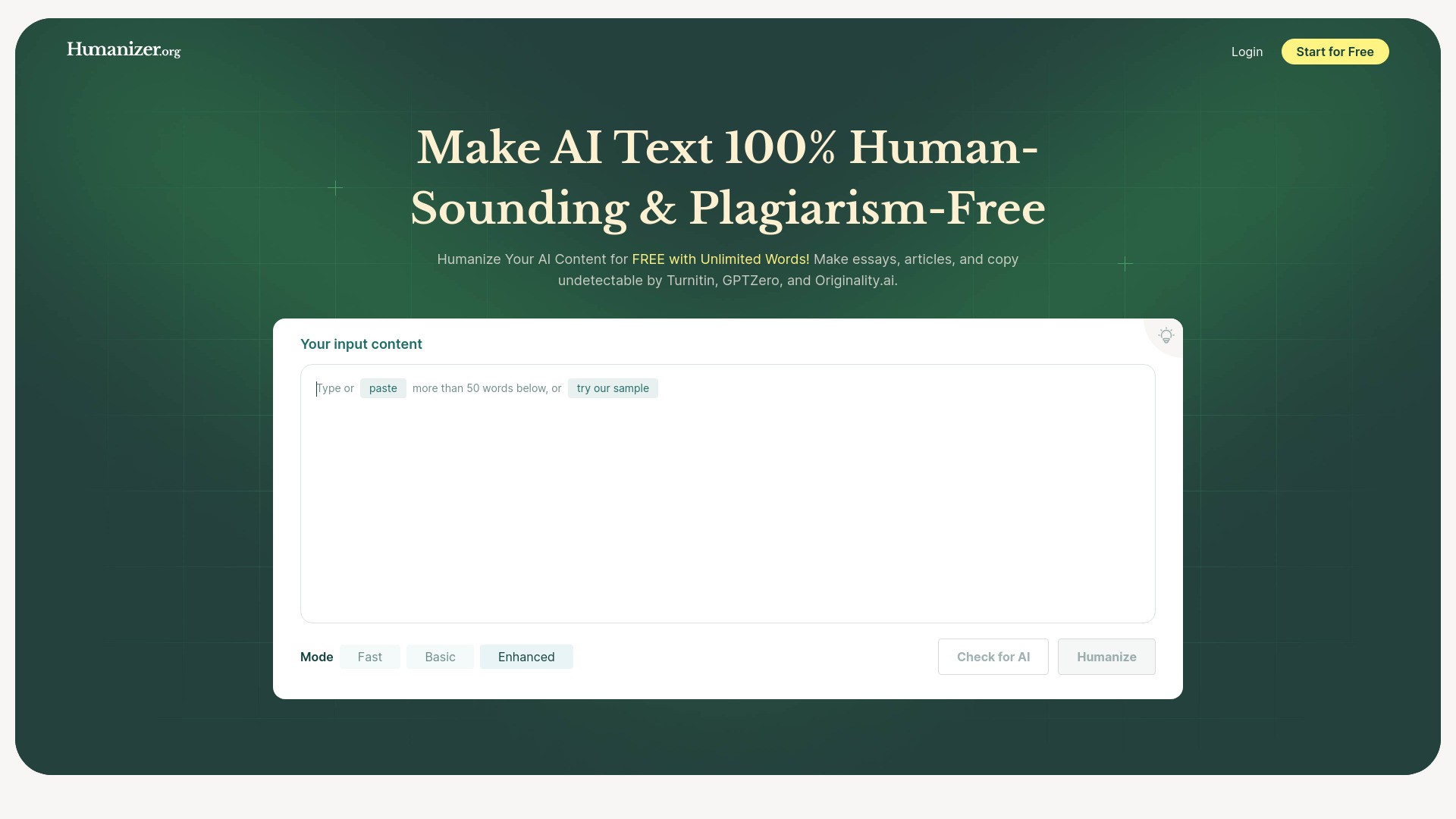This screenshot has width=1456, height=819.
Task: Click Start for Free
Action: click(x=1335, y=52)
